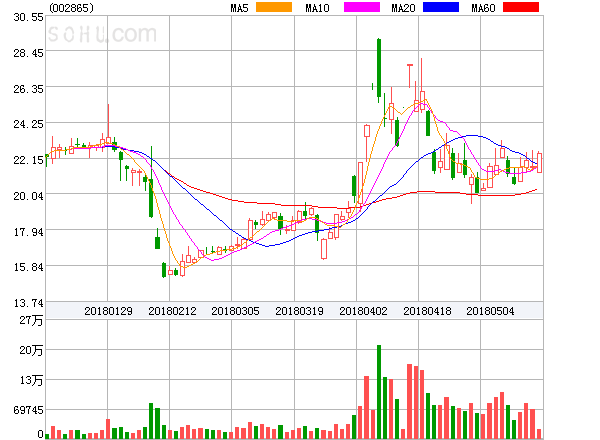Click the 17.94 price axis label
This screenshot has height=440, width=600.
tap(28, 232)
